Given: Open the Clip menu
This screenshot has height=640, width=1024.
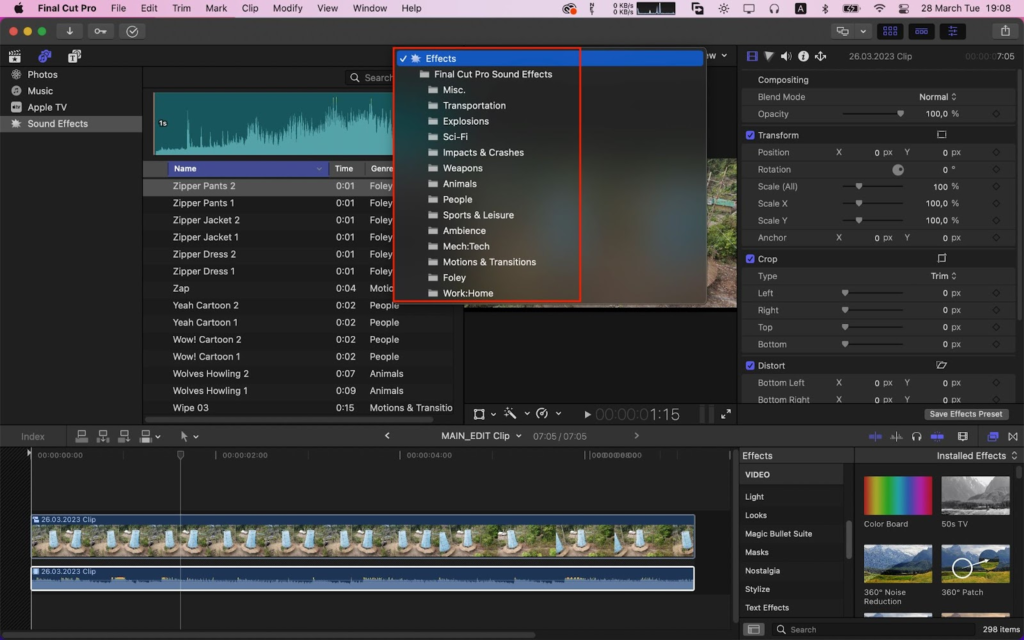Looking at the screenshot, I should 249,8.
